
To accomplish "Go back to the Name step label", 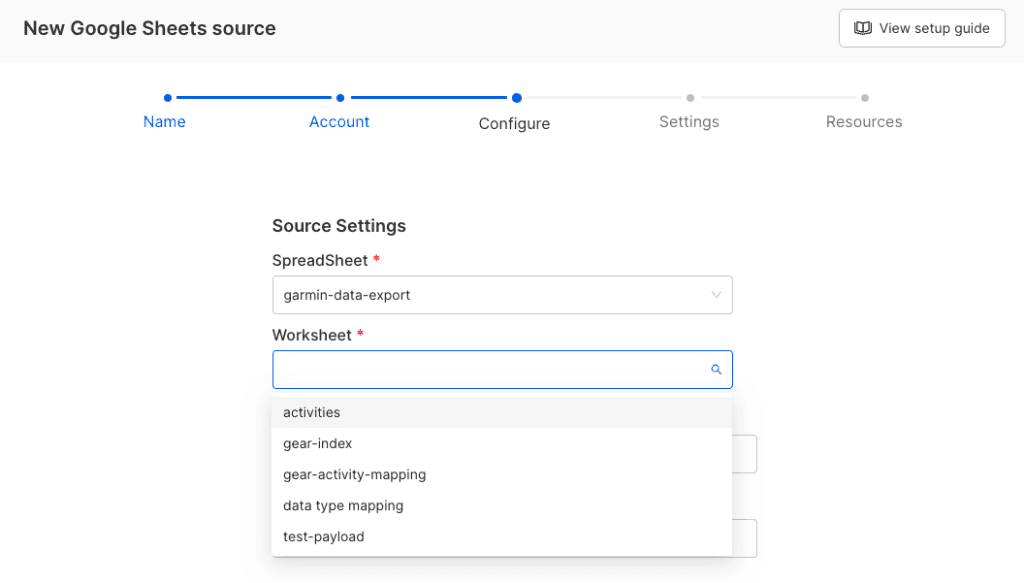I will pos(164,122).
